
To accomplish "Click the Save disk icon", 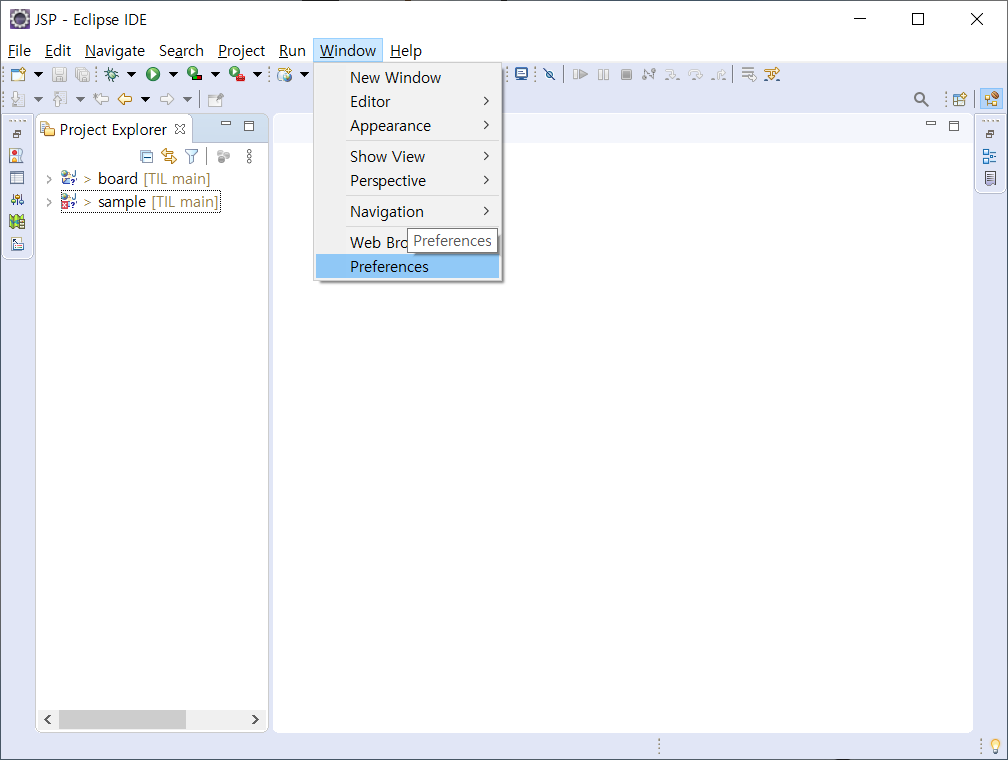I will tap(59, 75).
